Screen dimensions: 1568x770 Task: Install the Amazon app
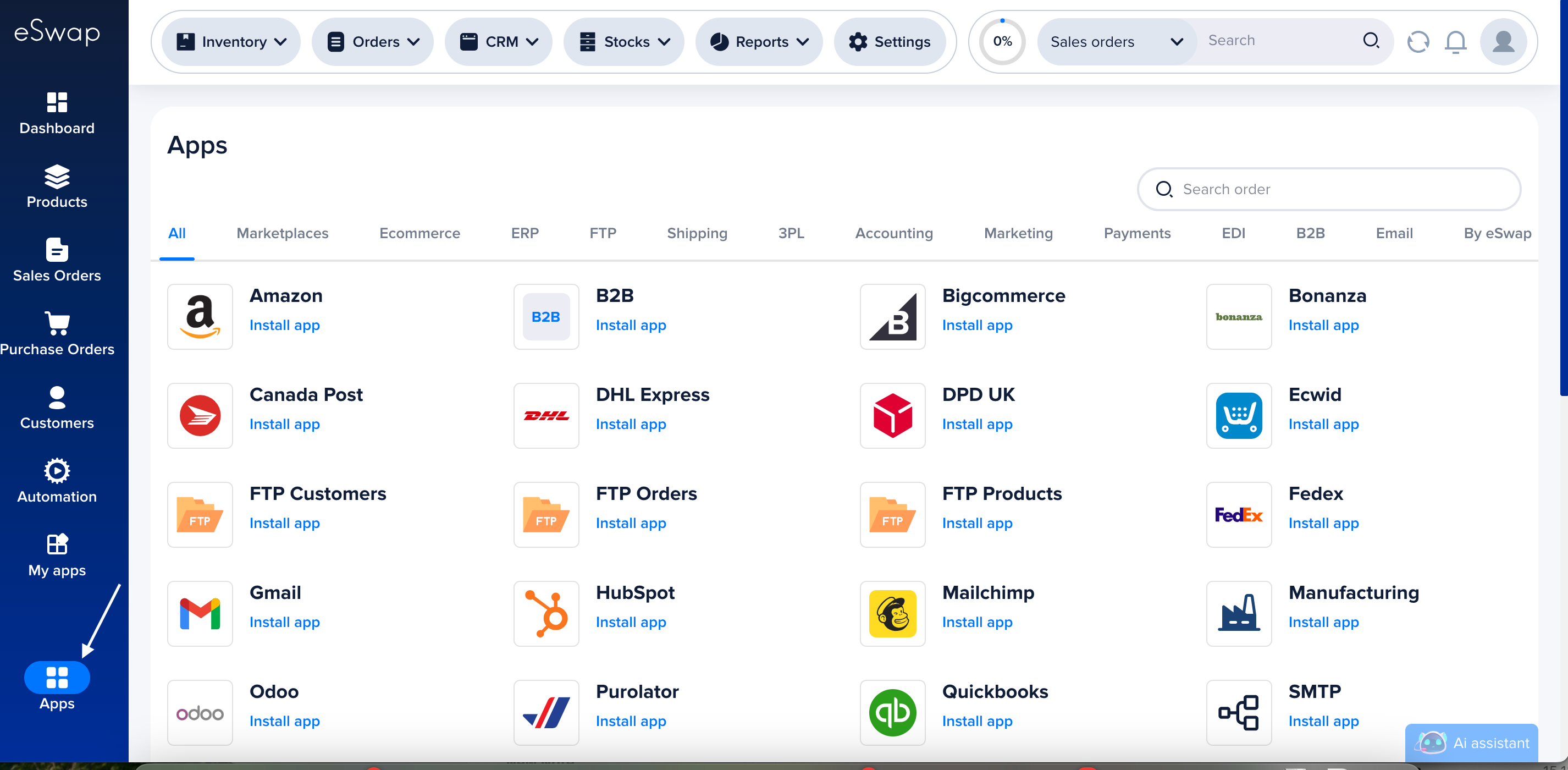284,325
